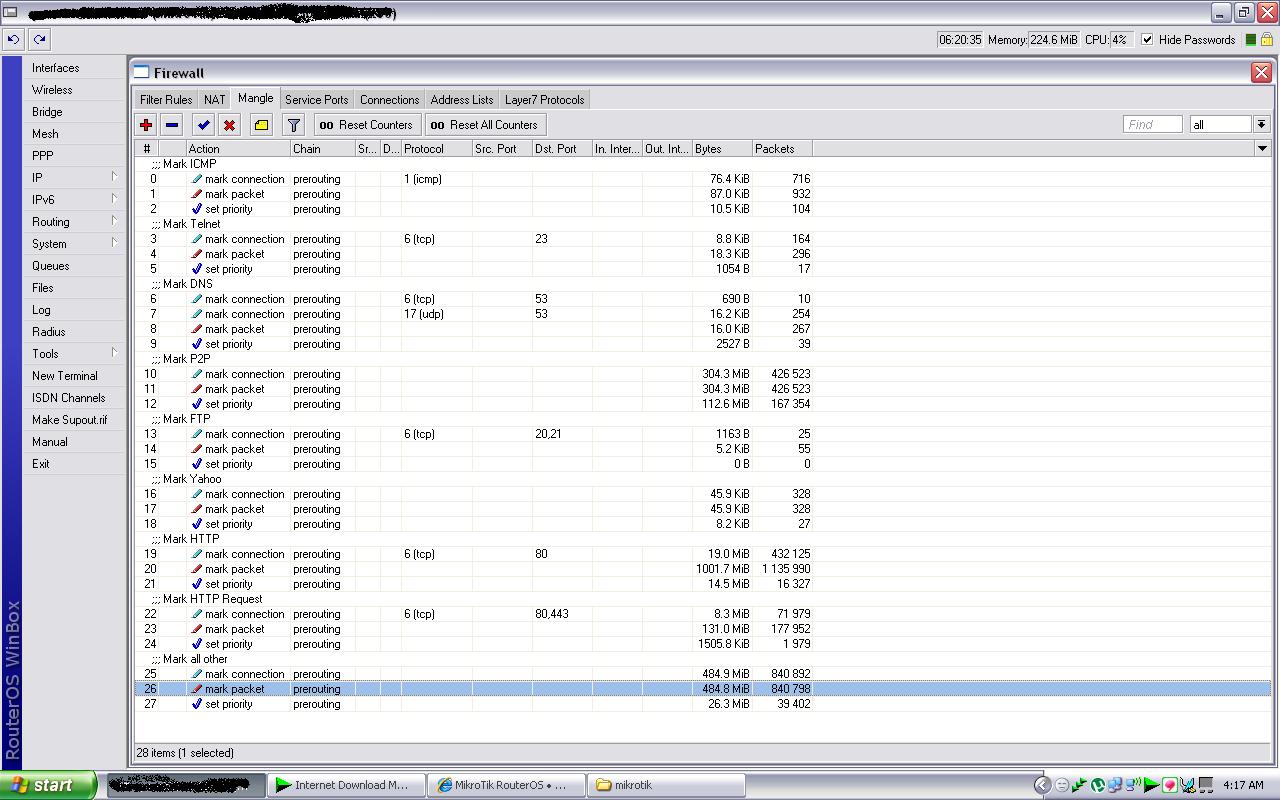Viewport: 1280px width, 800px height.
Task: Open the 'all' filter dropdown arrow
Action: [1261, 124]
